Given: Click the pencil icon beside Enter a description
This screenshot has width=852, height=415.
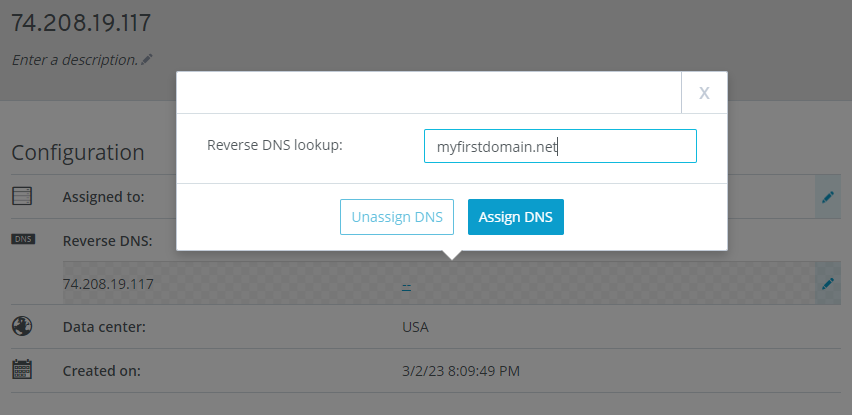Looking at the screenshot, I should point(147,60).
